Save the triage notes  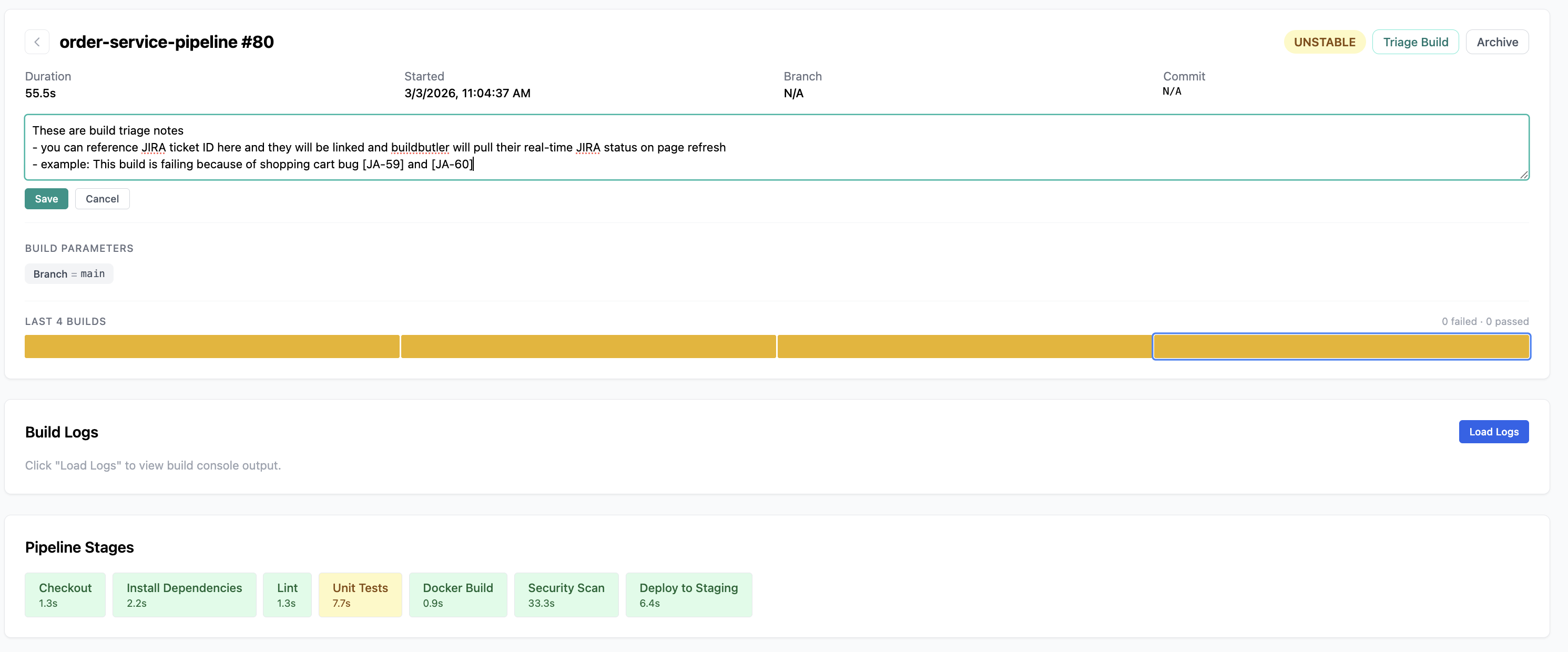pyautogui.click(x=46, y=199)
